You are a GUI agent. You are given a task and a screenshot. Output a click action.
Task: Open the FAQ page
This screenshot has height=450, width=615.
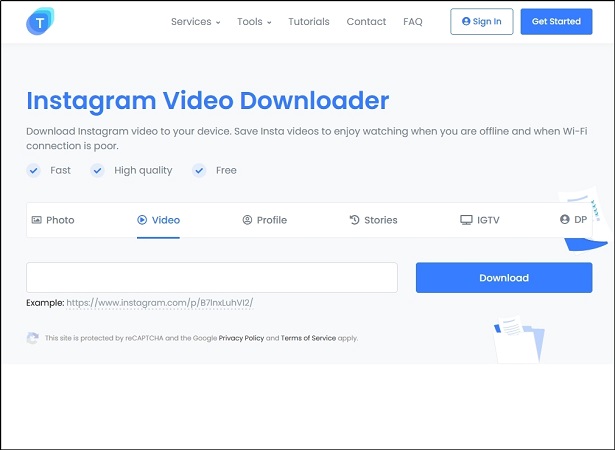click(413, 22)
